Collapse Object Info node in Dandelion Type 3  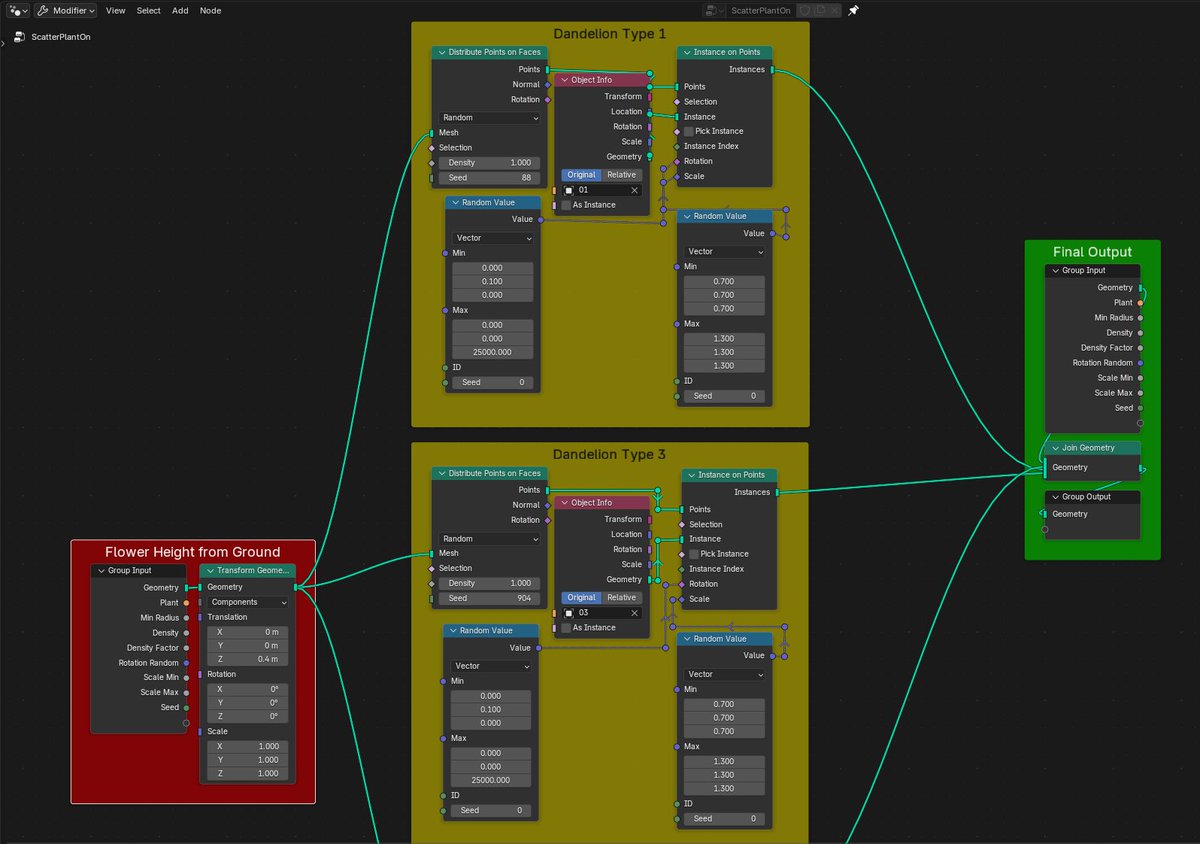[x=565, y=503]
